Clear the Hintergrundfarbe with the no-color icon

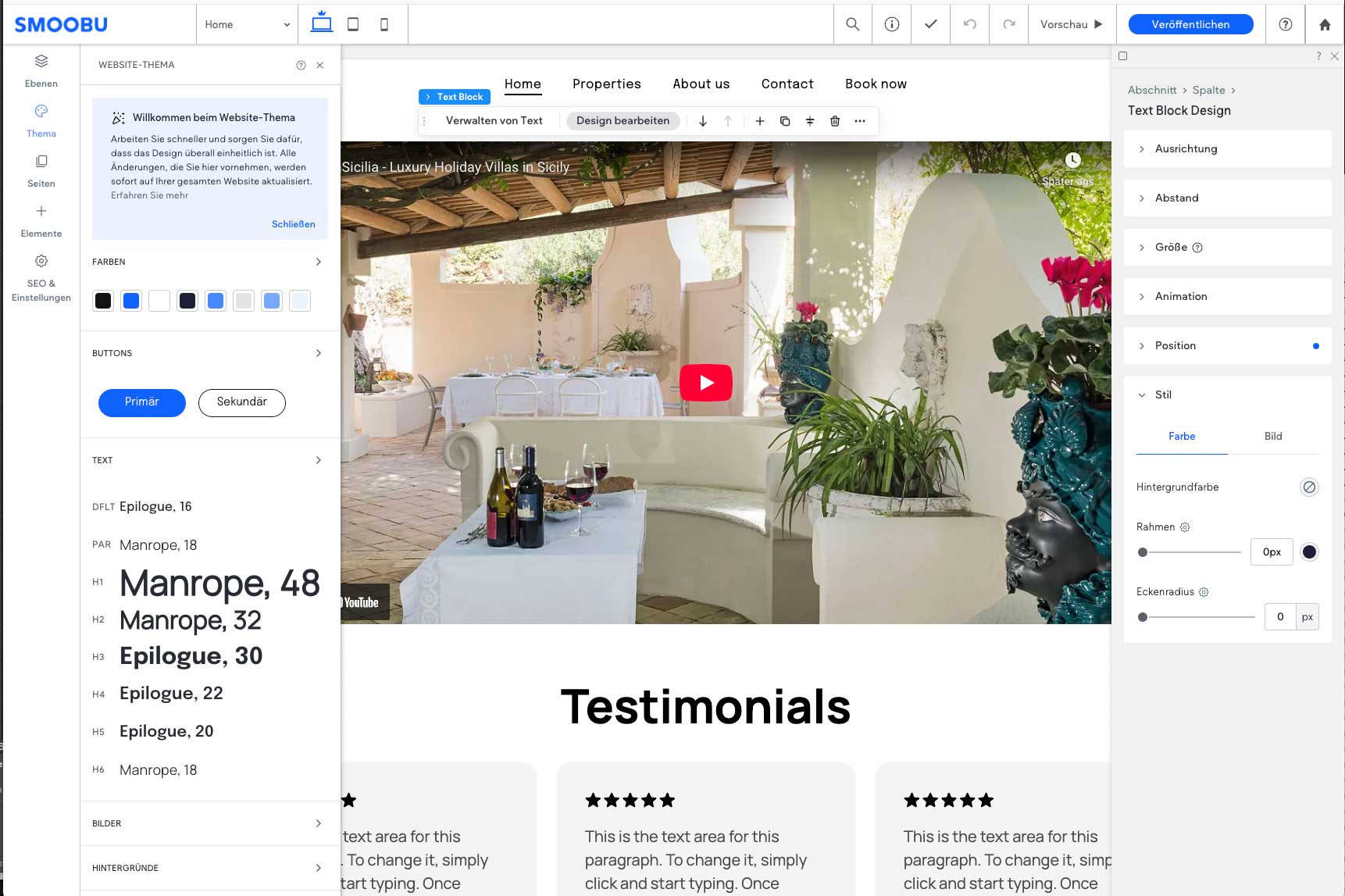pyautogui.click(x=1310, y=487)
